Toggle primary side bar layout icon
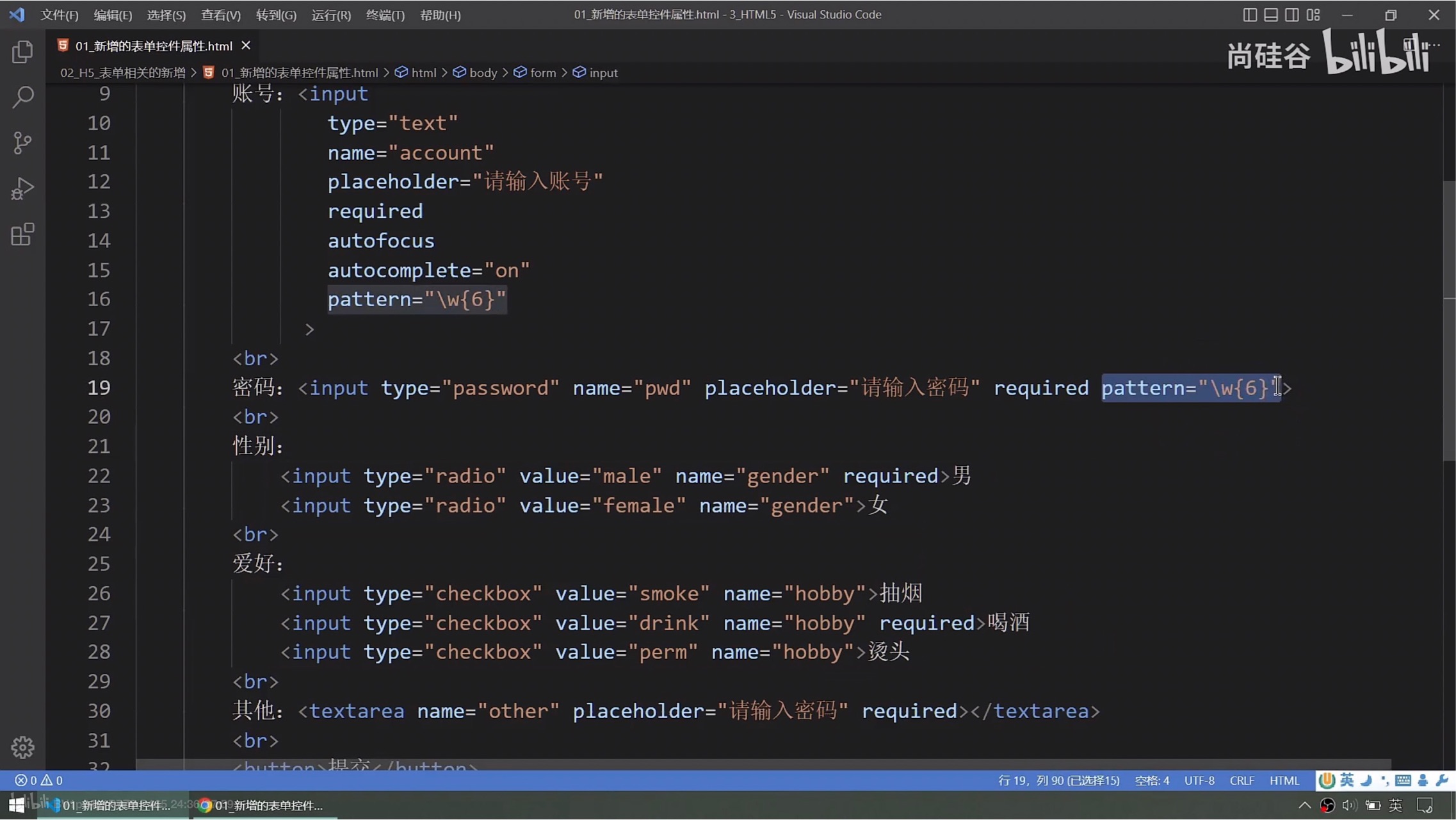This screenshot has width=1456, height=820. click(1250, 14)
